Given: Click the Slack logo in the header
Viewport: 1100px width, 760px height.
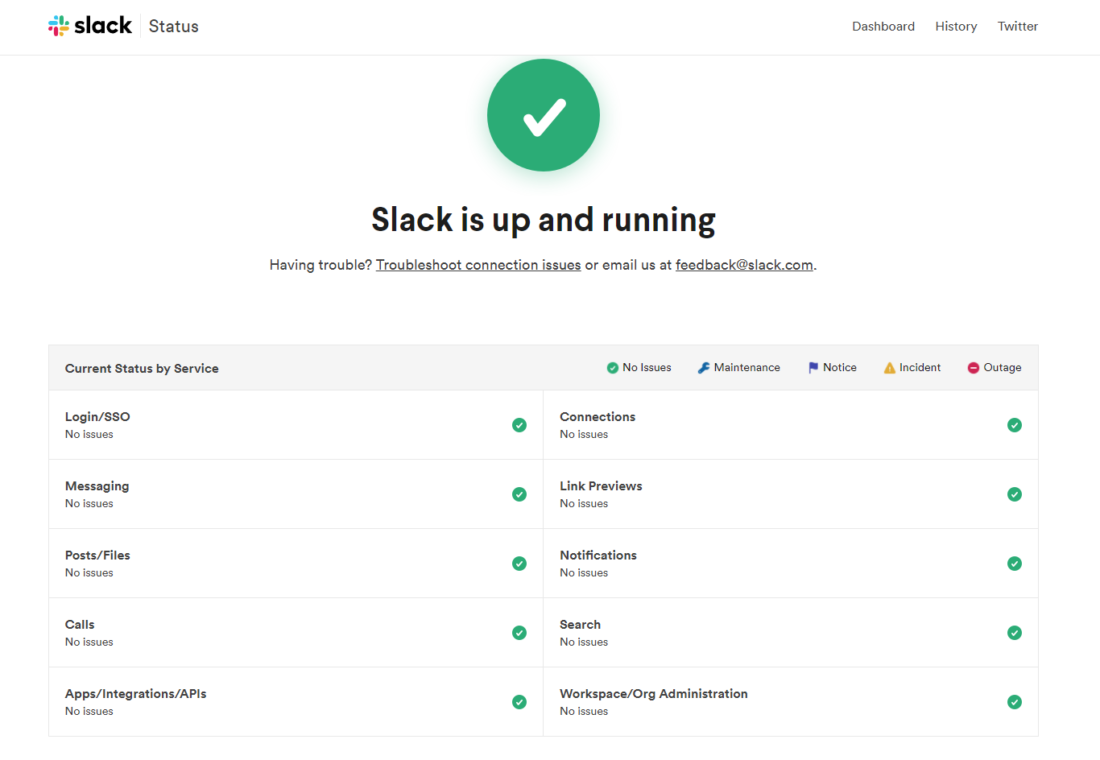Looking at the screenshot, I should coord(90,25).
